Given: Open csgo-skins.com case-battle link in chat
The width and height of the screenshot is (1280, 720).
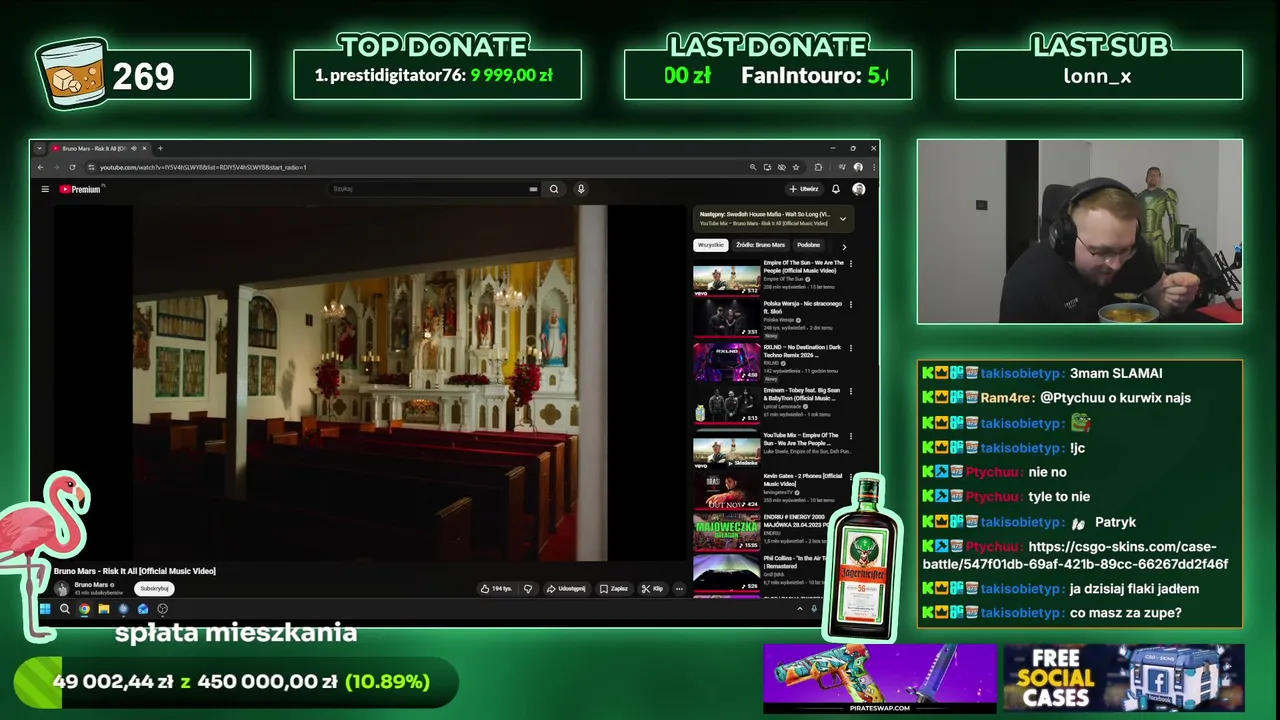Looking at the screenshot, I should tap(1075, 555).
